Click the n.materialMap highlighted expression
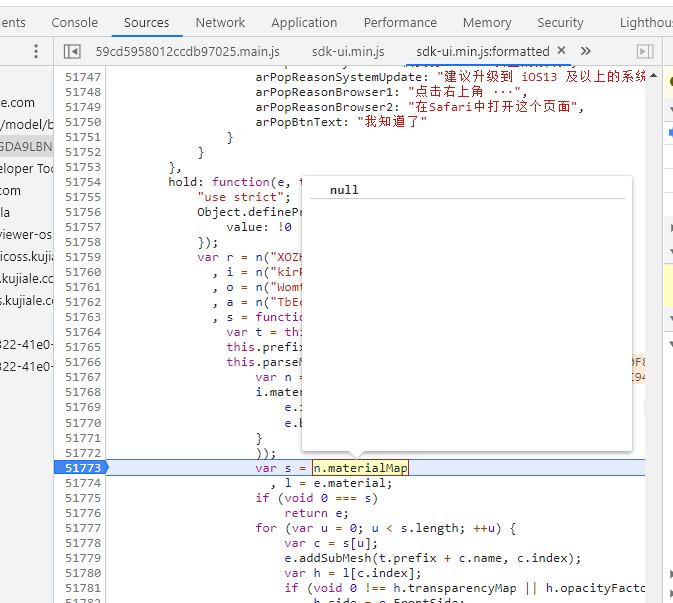The image size is (673, 603). click(x=360, y=468)
